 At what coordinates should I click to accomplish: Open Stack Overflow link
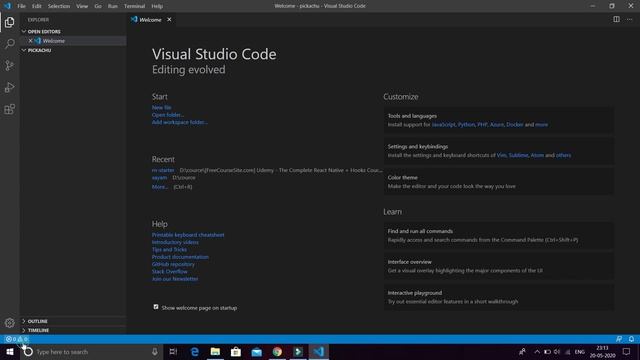(169, 271)
